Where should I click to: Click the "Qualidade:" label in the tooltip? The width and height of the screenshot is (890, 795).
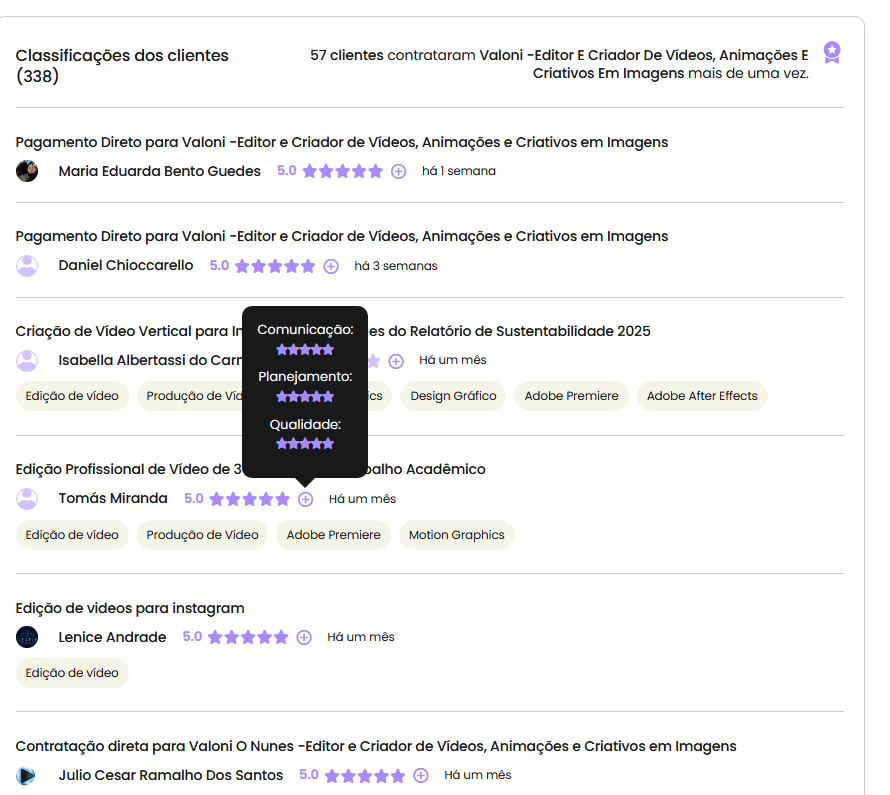tap(305, 424)
